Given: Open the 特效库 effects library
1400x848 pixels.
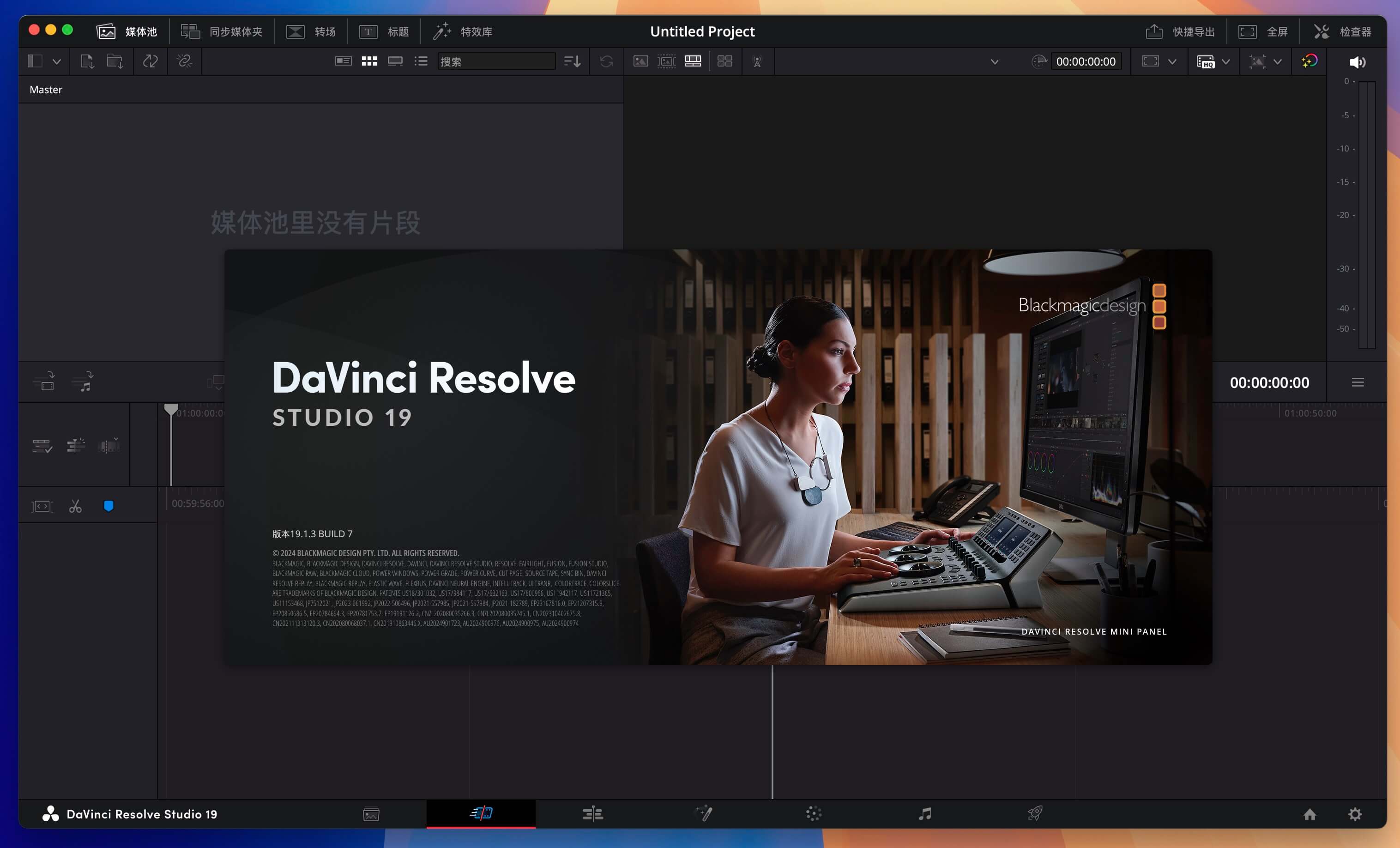Looking at the screenshot, I should click(463, 31).
